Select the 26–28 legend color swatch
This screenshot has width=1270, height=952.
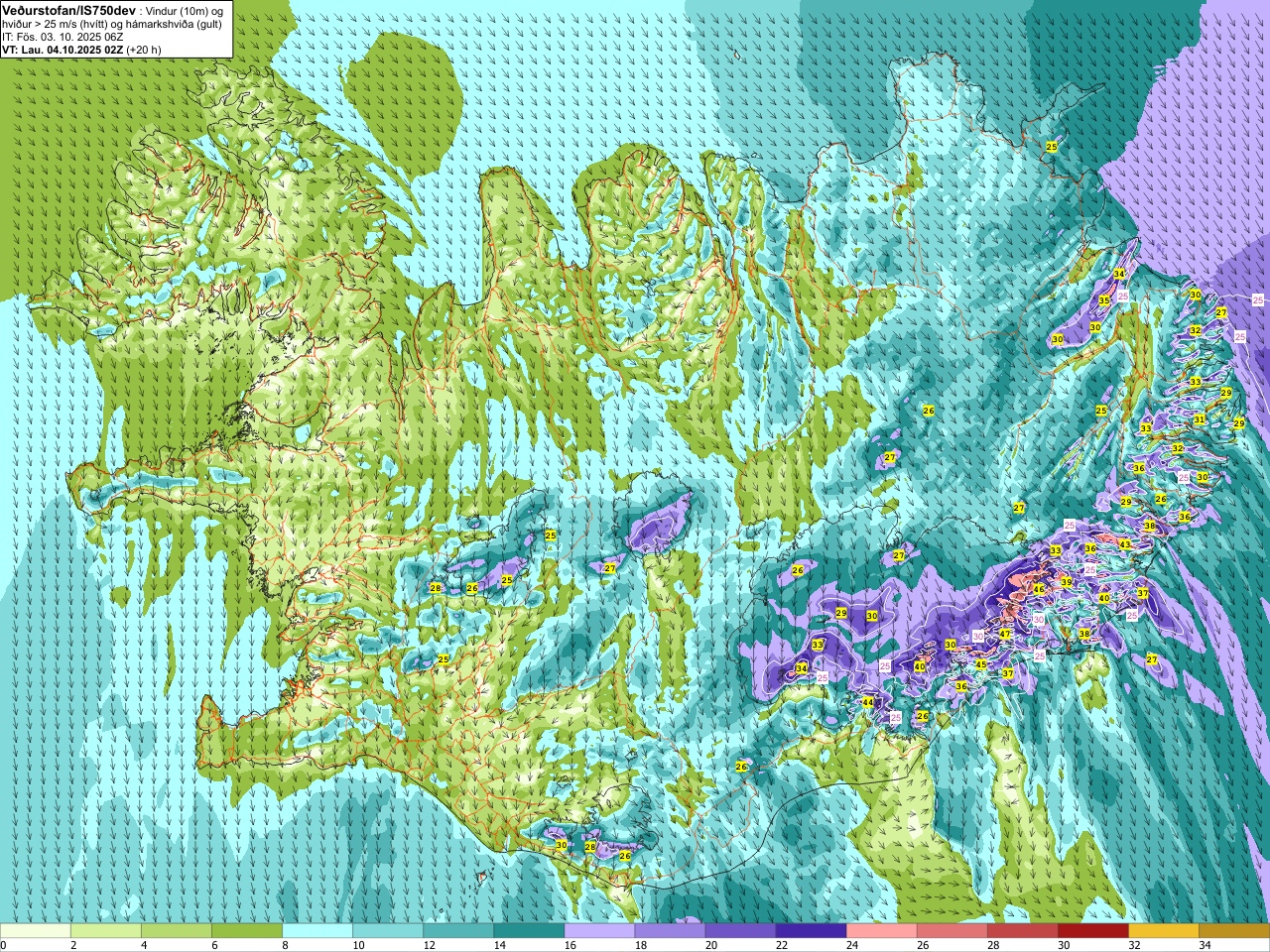(951, 931)
